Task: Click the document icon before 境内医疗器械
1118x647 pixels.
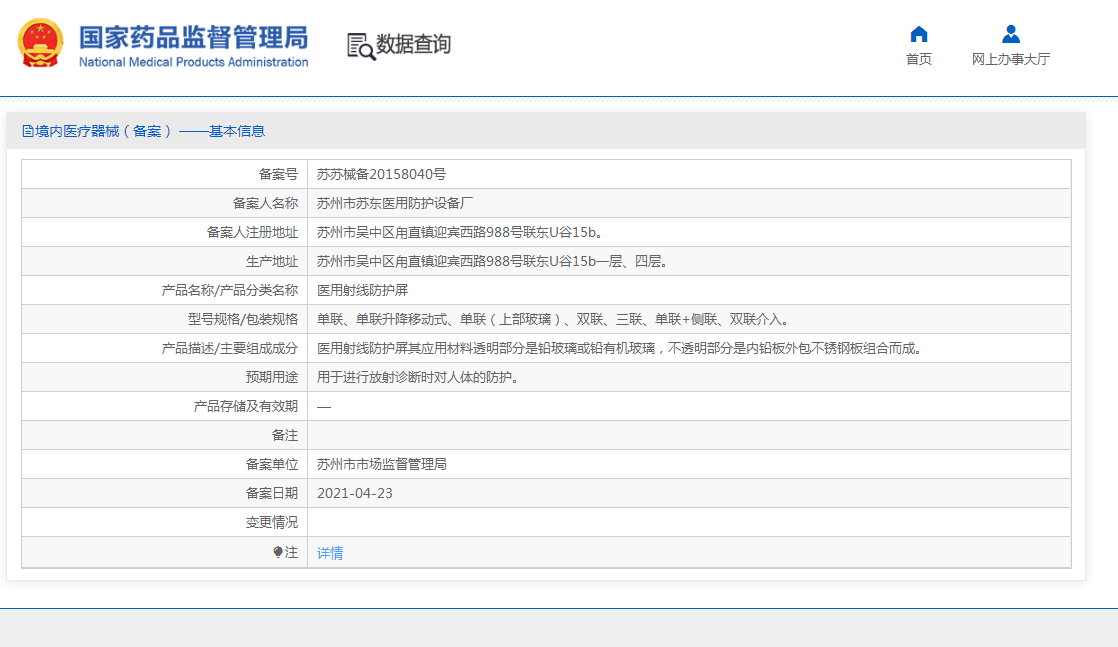Action: click(x=28, y=131)
